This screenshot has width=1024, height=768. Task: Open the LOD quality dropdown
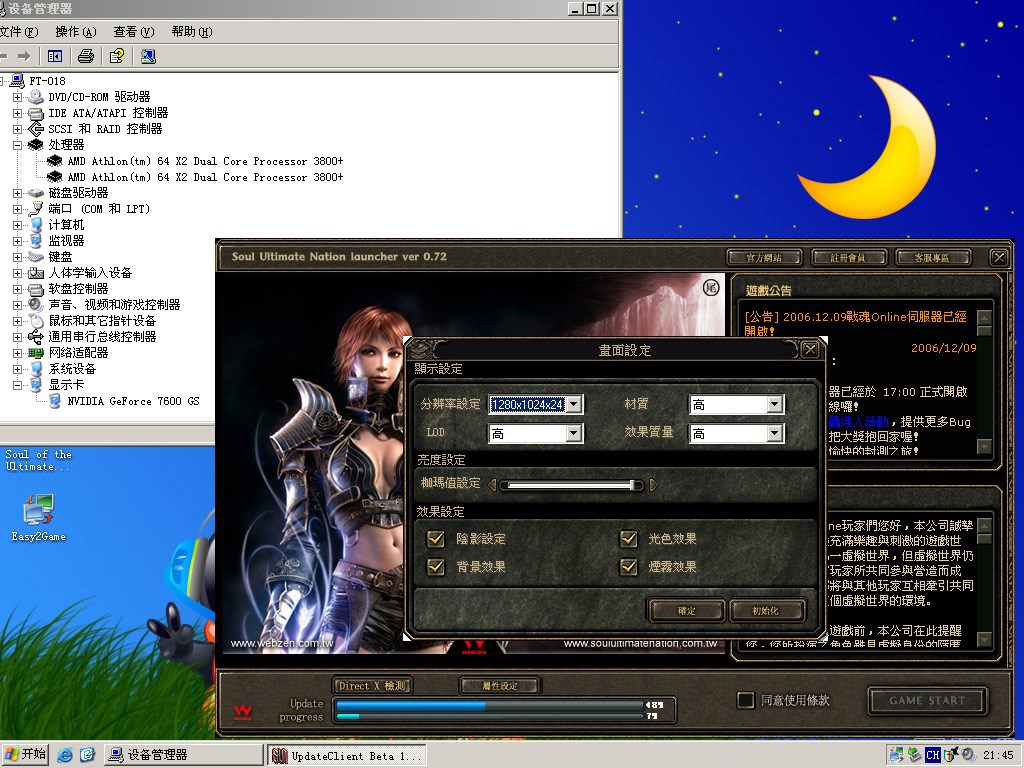pos(574,434)
